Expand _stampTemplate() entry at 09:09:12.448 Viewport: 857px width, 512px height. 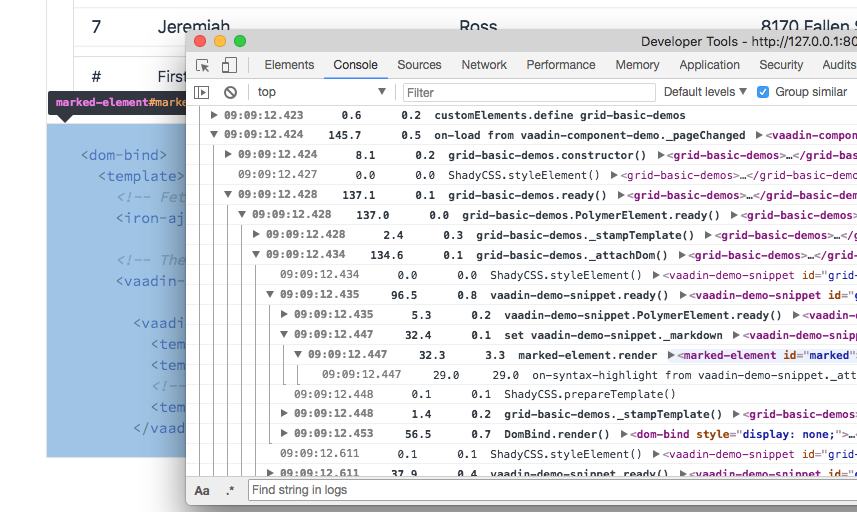click(x=284, y=414)
